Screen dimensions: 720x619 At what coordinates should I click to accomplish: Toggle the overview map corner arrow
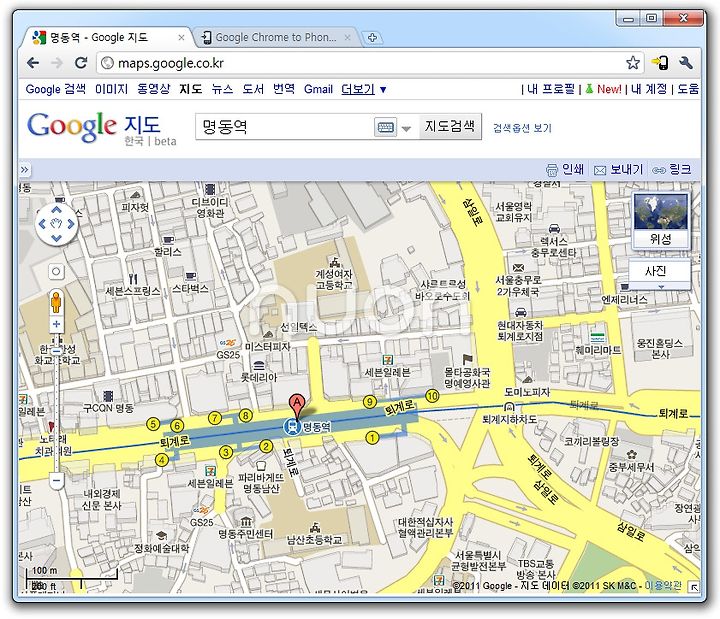click(x=694, y=586)
